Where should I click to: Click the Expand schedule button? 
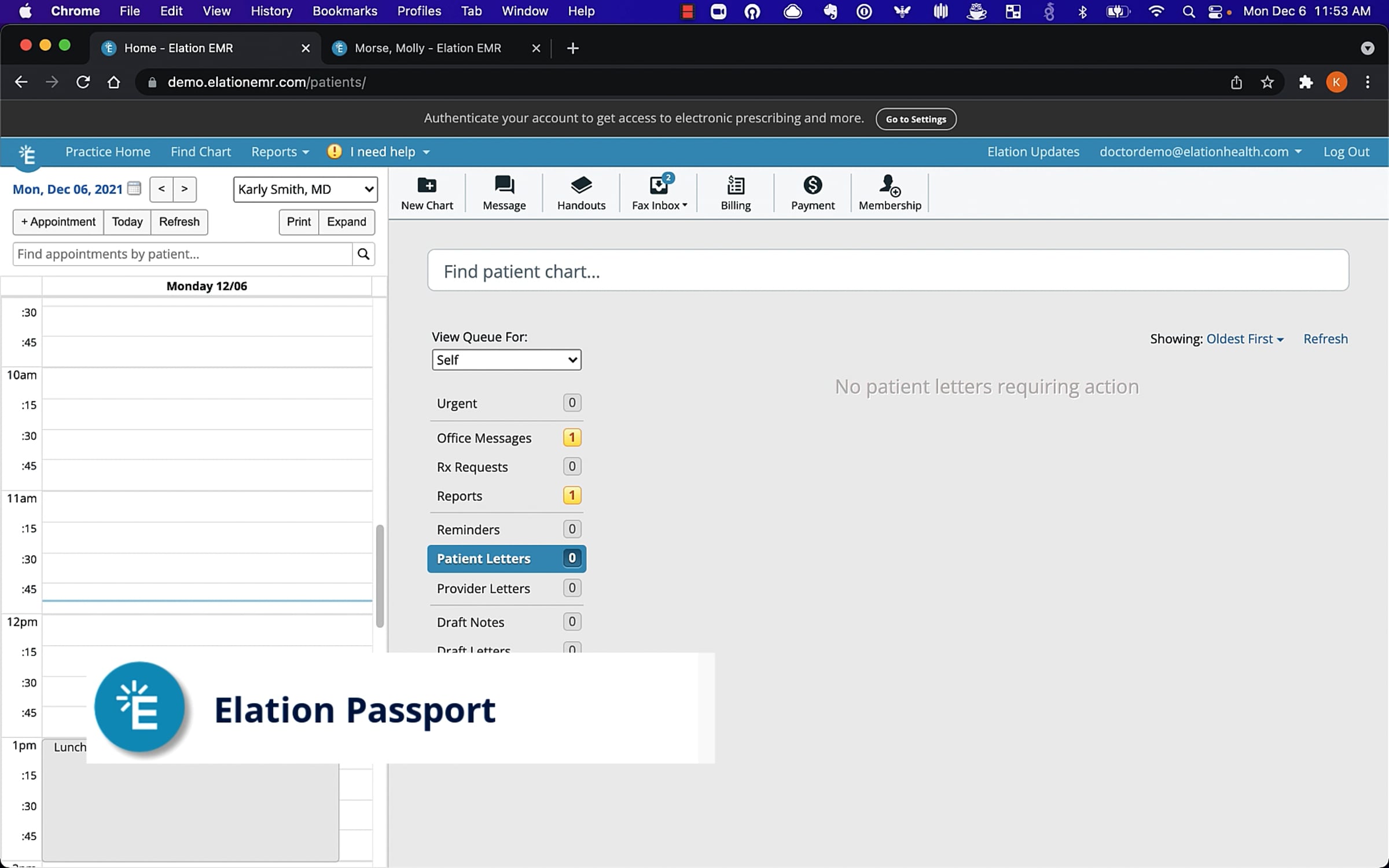tap(347, 222)
